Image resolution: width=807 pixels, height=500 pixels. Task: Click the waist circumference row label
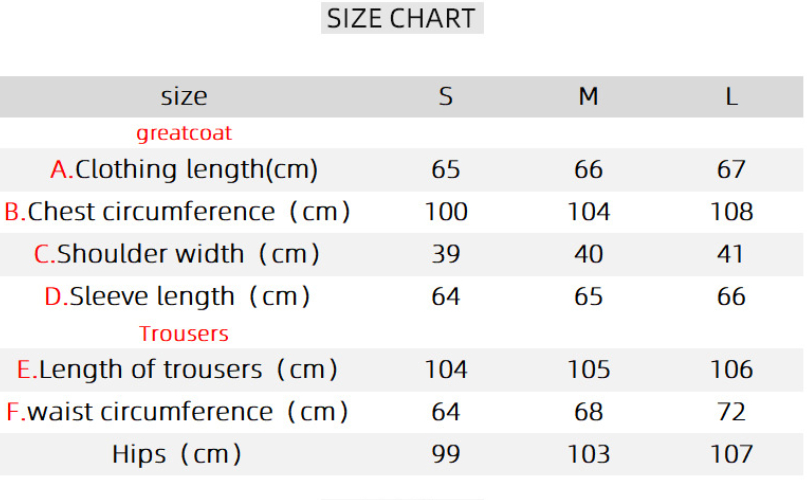click(178, 412)
